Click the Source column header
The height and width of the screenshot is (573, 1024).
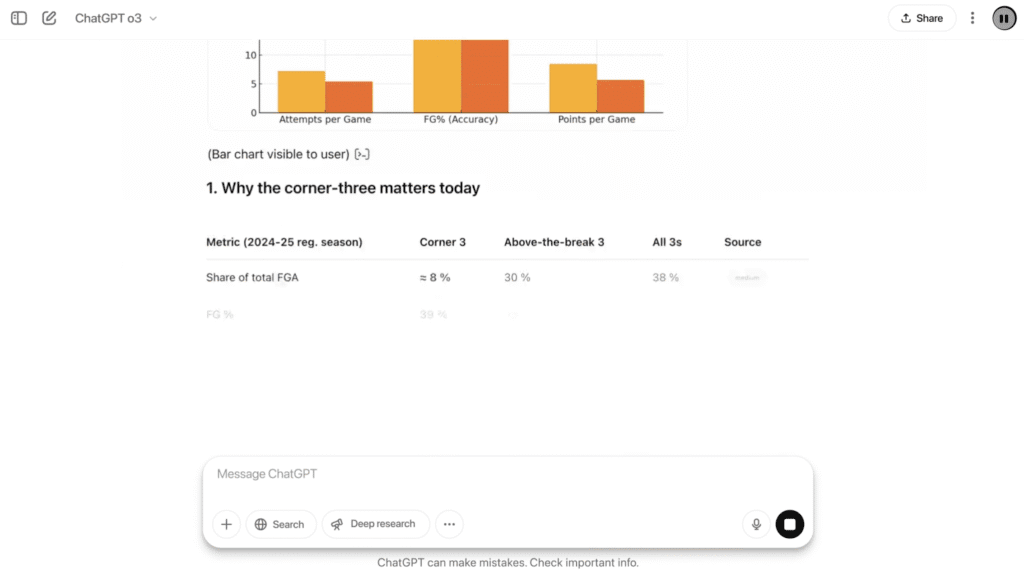[x=742, y=242]
